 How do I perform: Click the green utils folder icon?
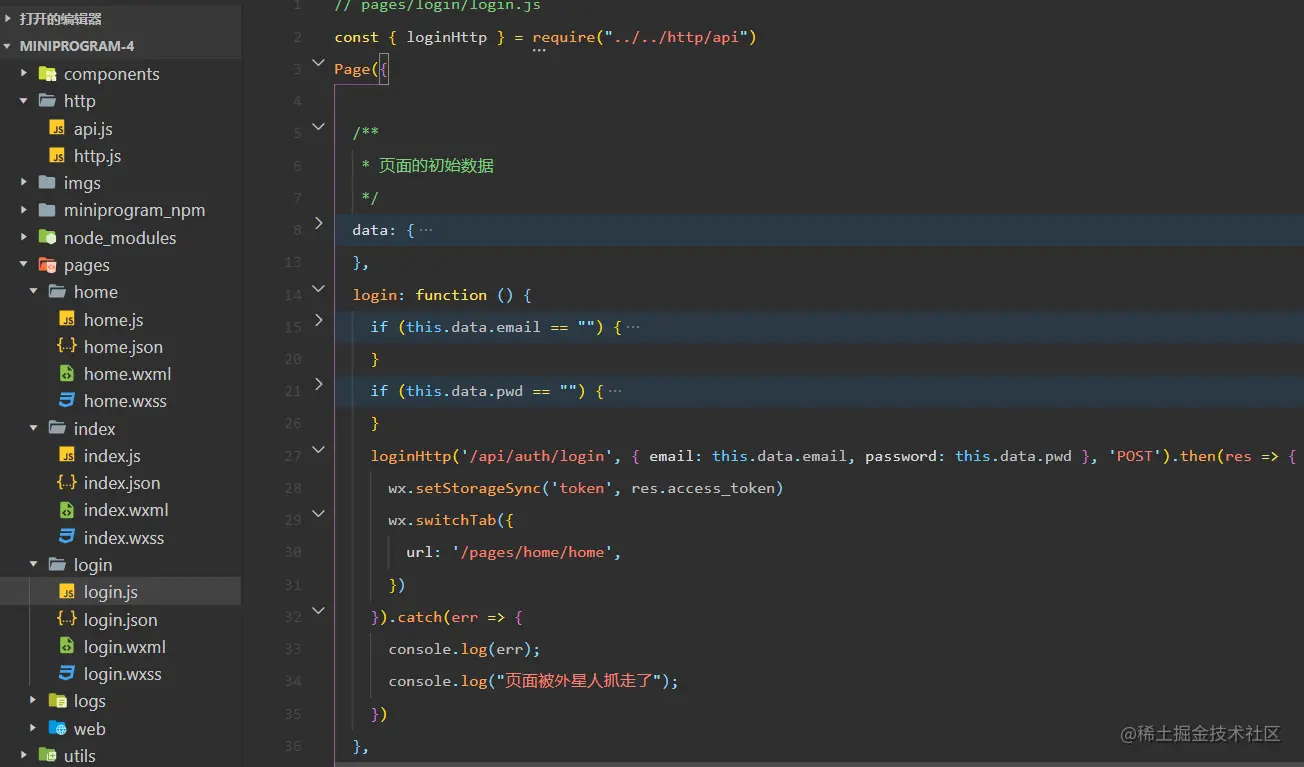[x=47, y=755]
